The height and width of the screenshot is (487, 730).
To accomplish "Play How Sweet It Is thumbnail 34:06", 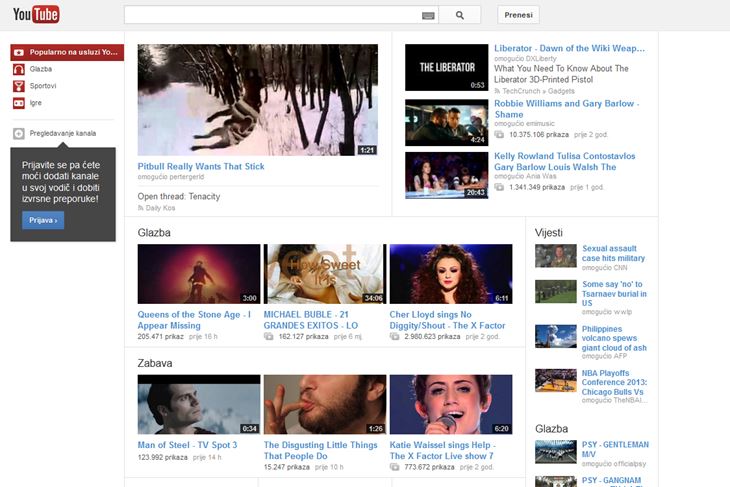I will click(325, 274).
